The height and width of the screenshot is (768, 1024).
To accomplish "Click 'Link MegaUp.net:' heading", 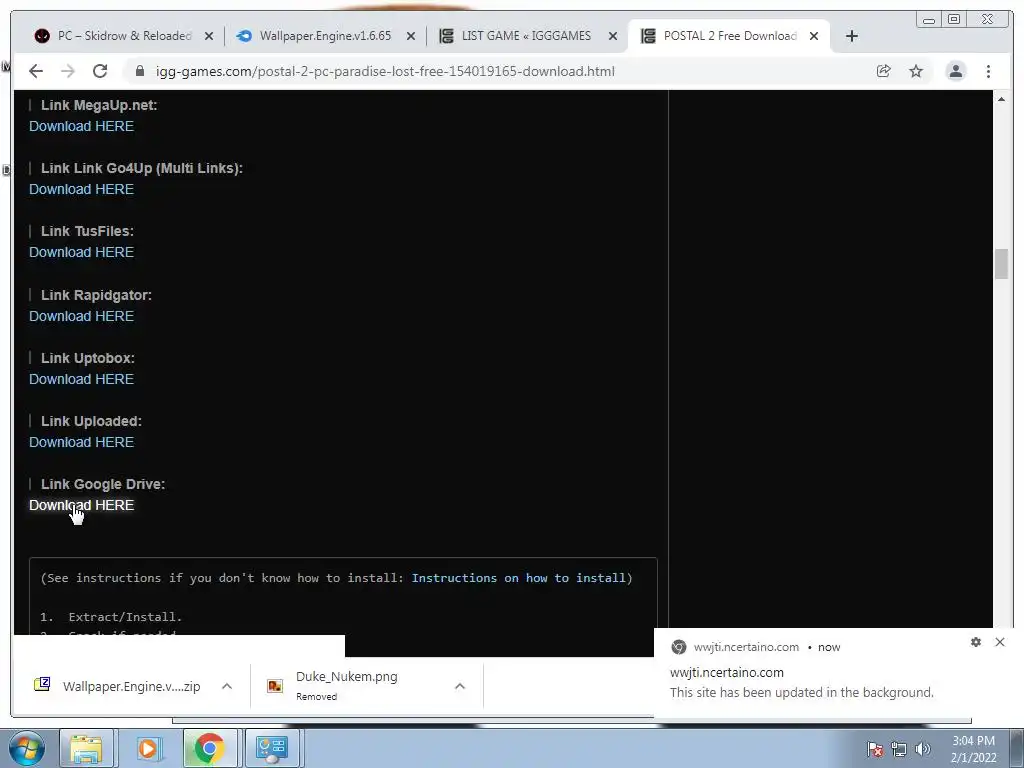I will pos(99,105).
